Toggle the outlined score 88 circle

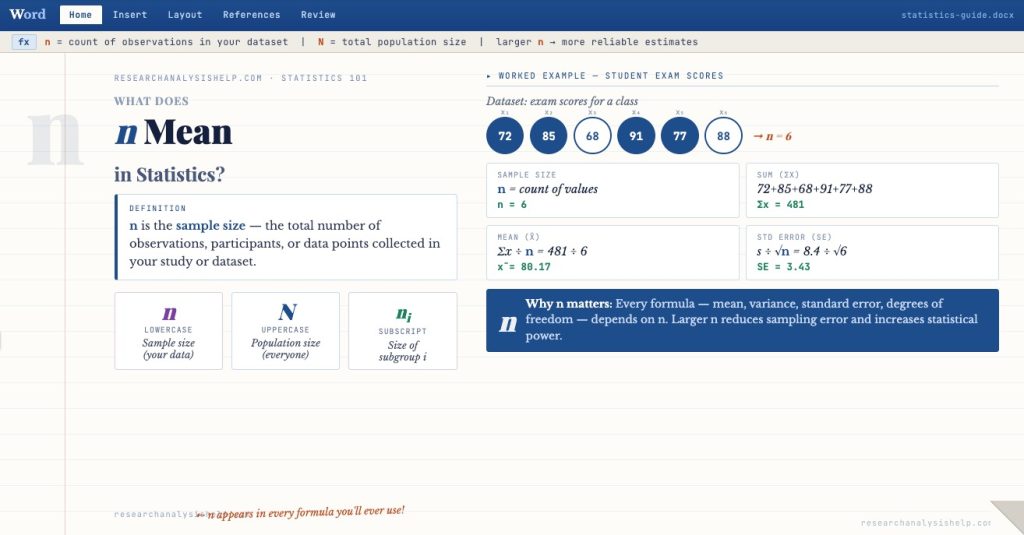tap(723, 136)
